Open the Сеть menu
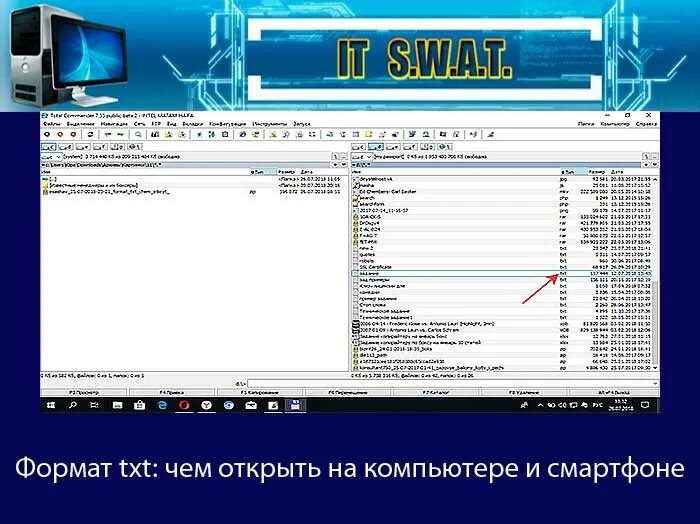 pyautogui.click(x=140, y=124)
